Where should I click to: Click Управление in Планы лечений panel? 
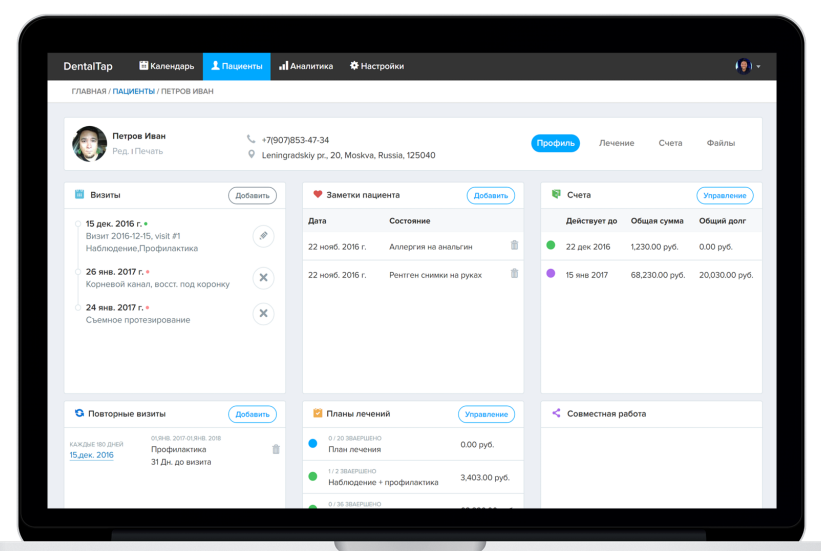pos(486,414)
